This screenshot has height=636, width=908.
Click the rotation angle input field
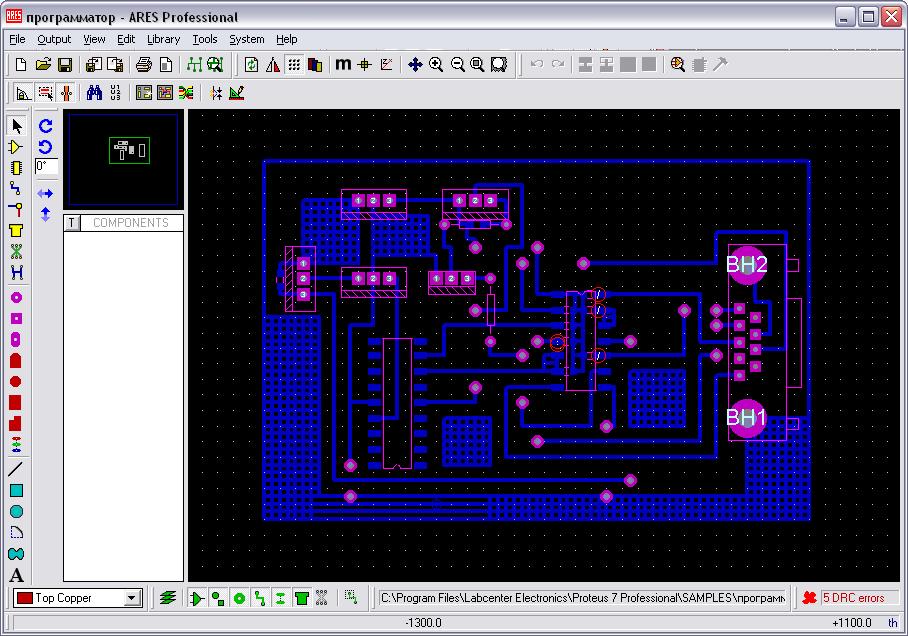46,167
